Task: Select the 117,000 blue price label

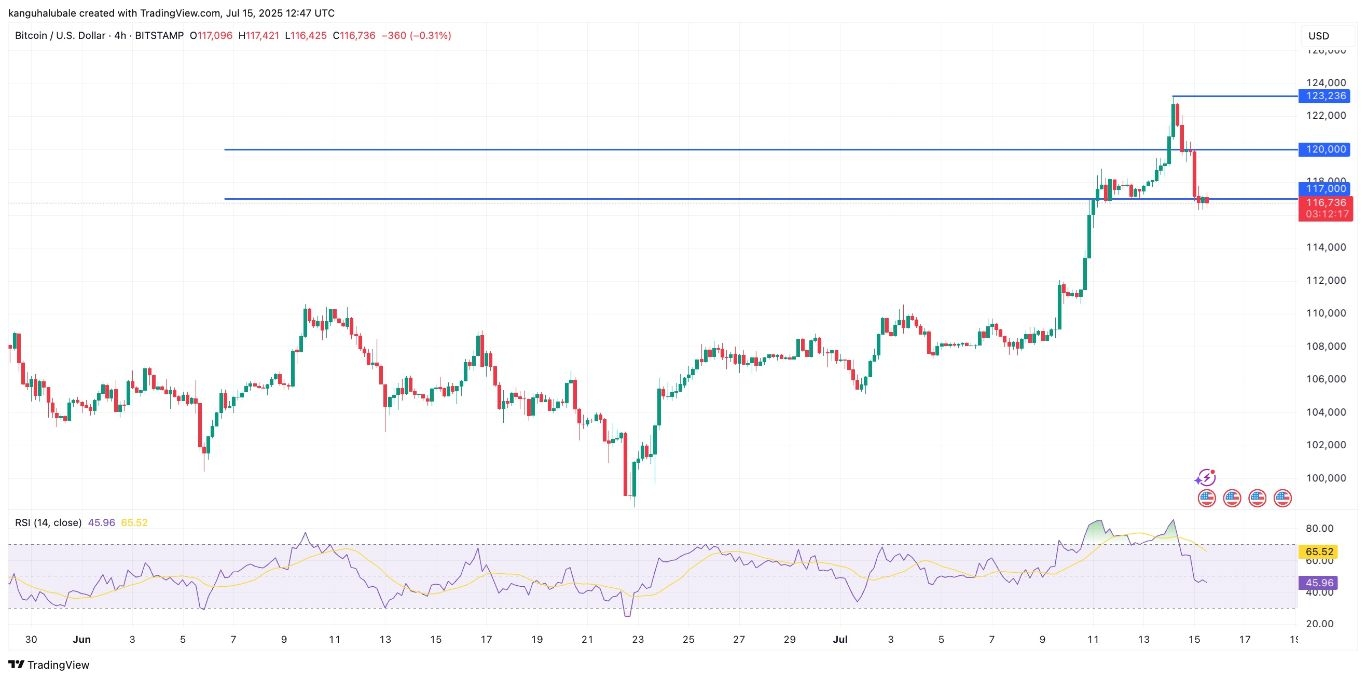Action: [1324, 188]
